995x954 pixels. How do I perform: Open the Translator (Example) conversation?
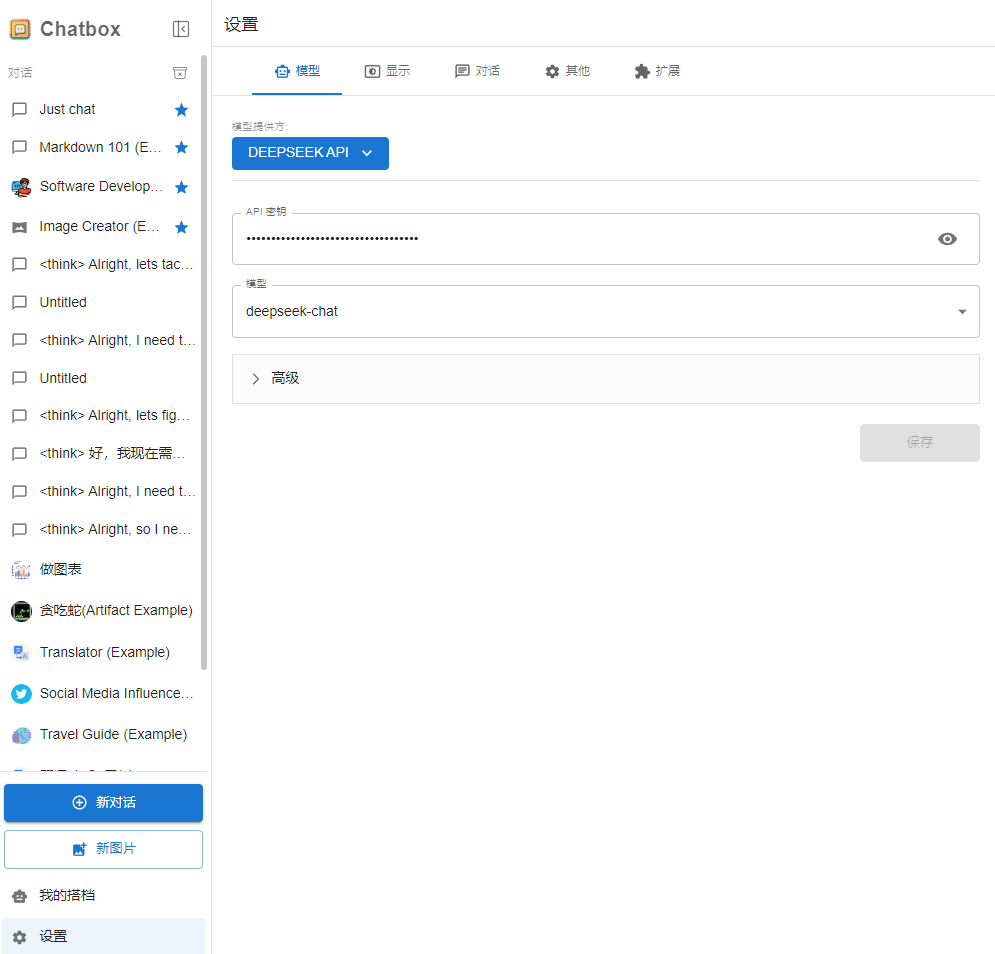[102, 653]
